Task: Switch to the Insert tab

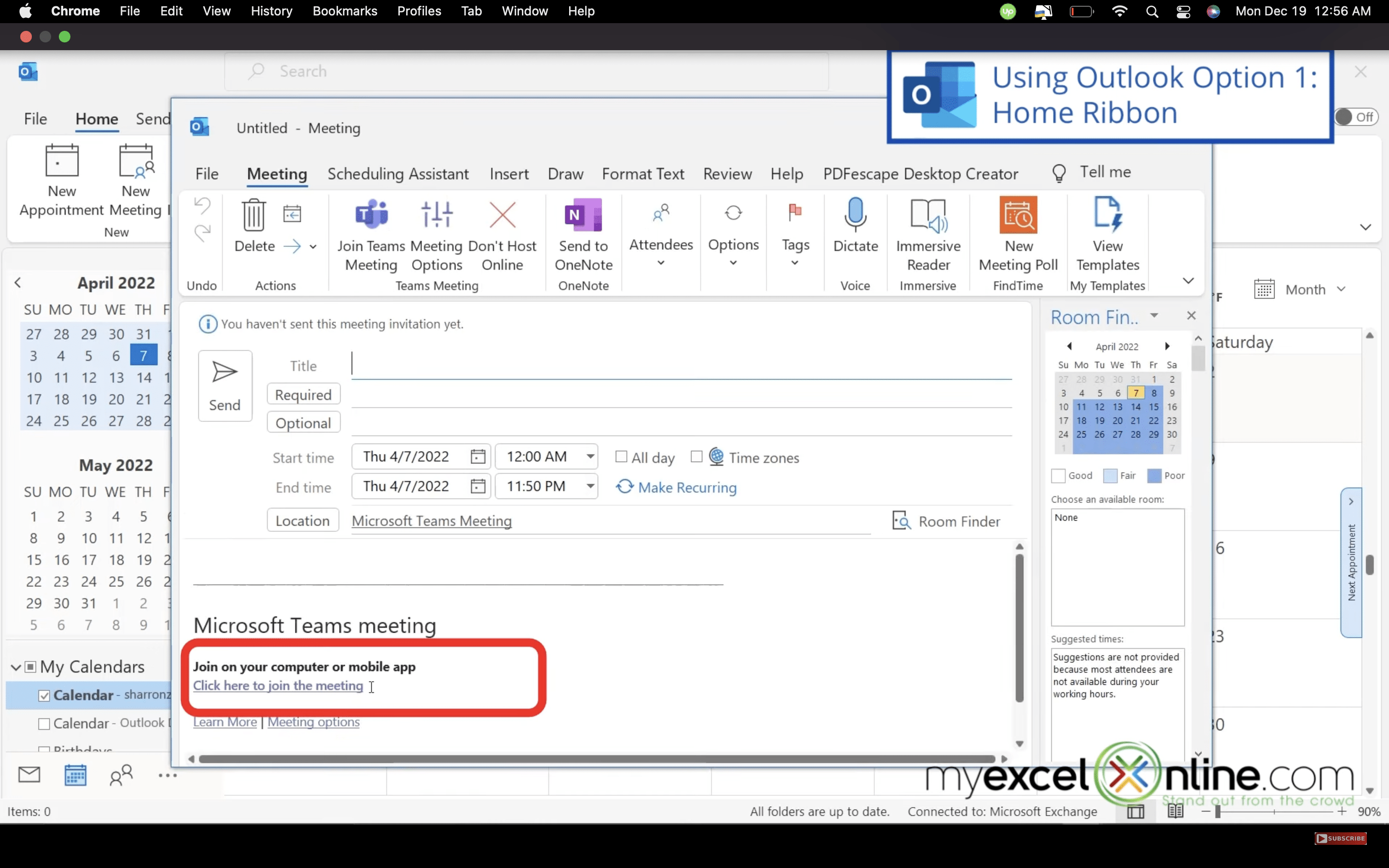Action: pos(508,174)
